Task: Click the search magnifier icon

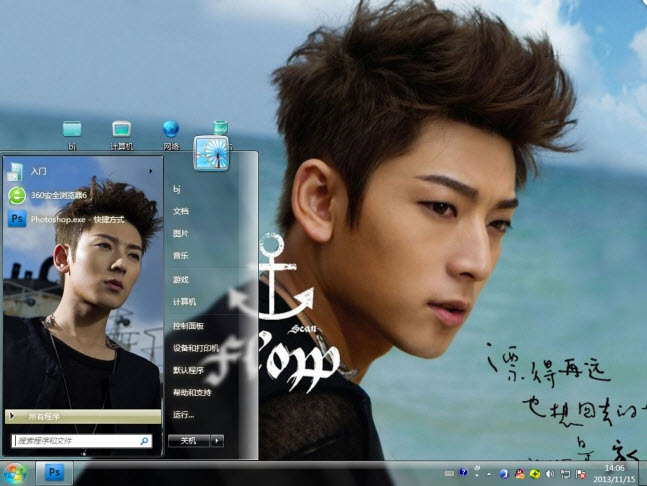Action: [144, 441]
